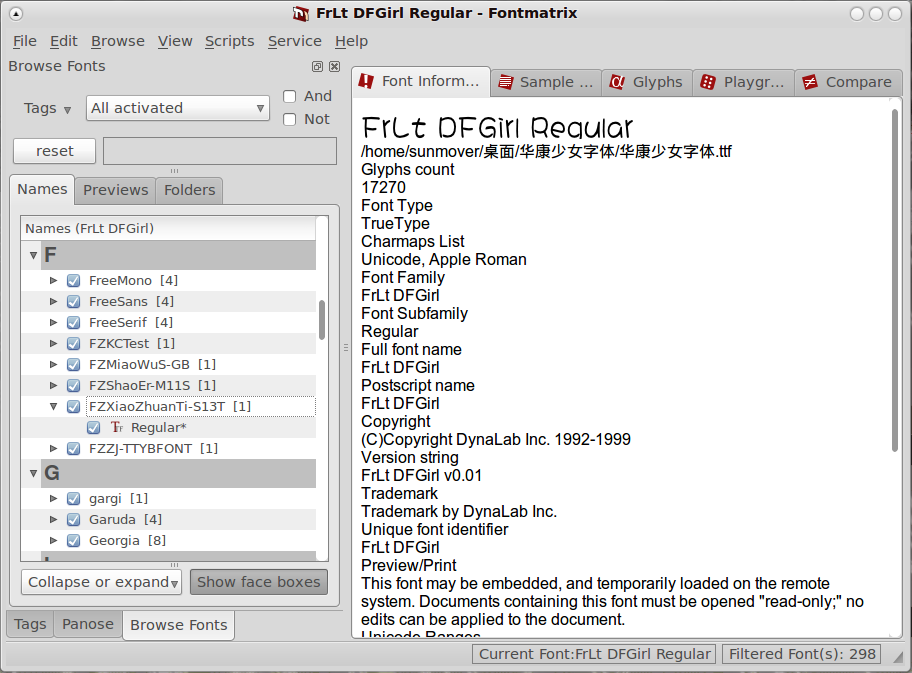Click the Glyphs tab alpha icon
The image size is (912, 673).
tap(617, 82)
